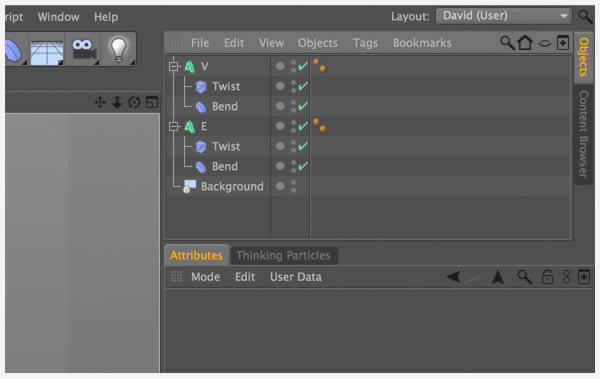
Task: Toggle the checkmark for Twist under E
Action: click(x=303, y=146)
